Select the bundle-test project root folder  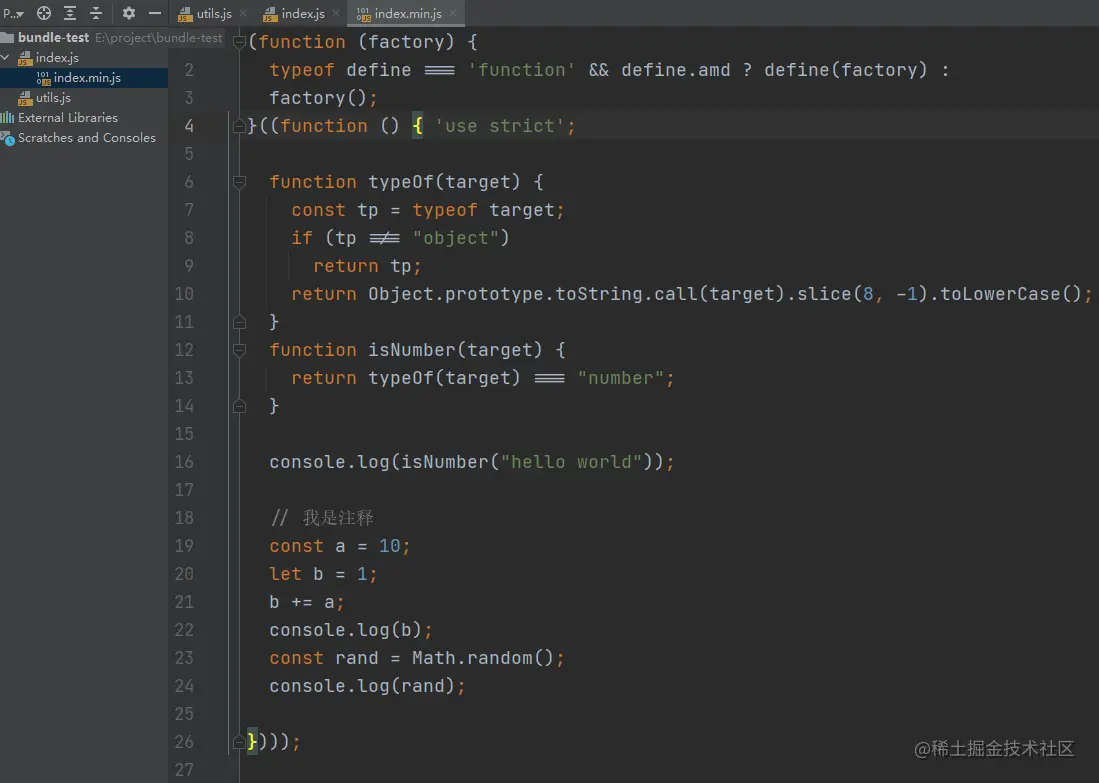53,37
